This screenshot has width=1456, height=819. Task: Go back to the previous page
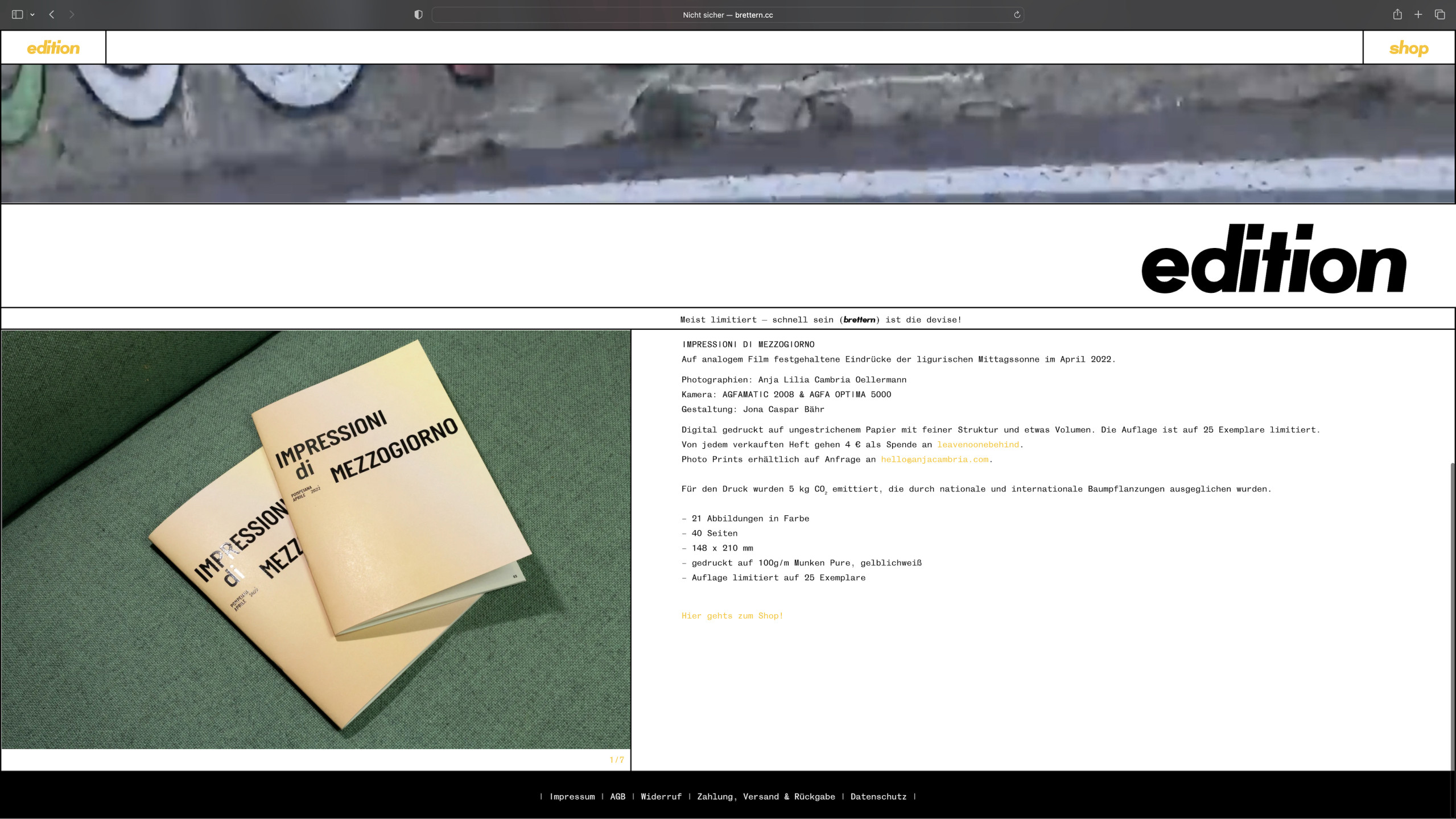click(x=52, y=15)
